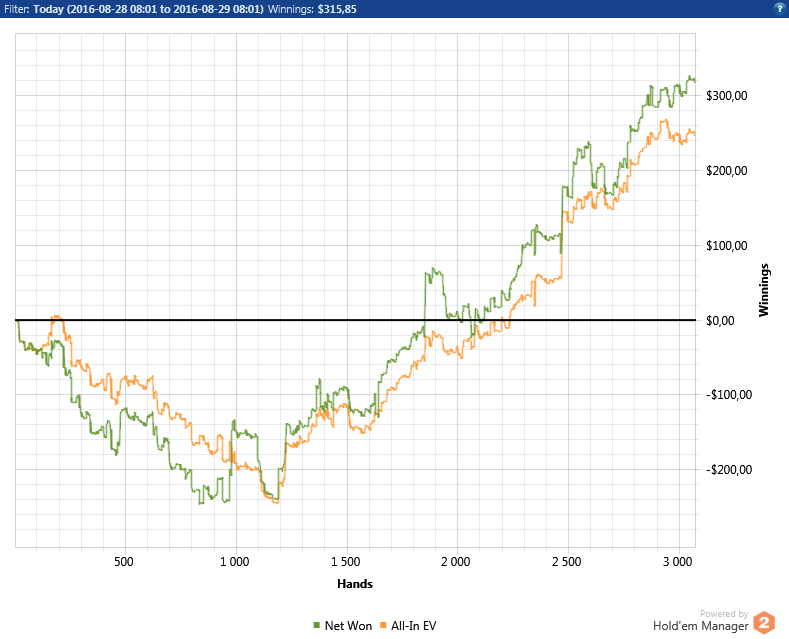This screenshot has height=639, width=789.
Task: Click the All-In EV legend label
Action: 414,626
